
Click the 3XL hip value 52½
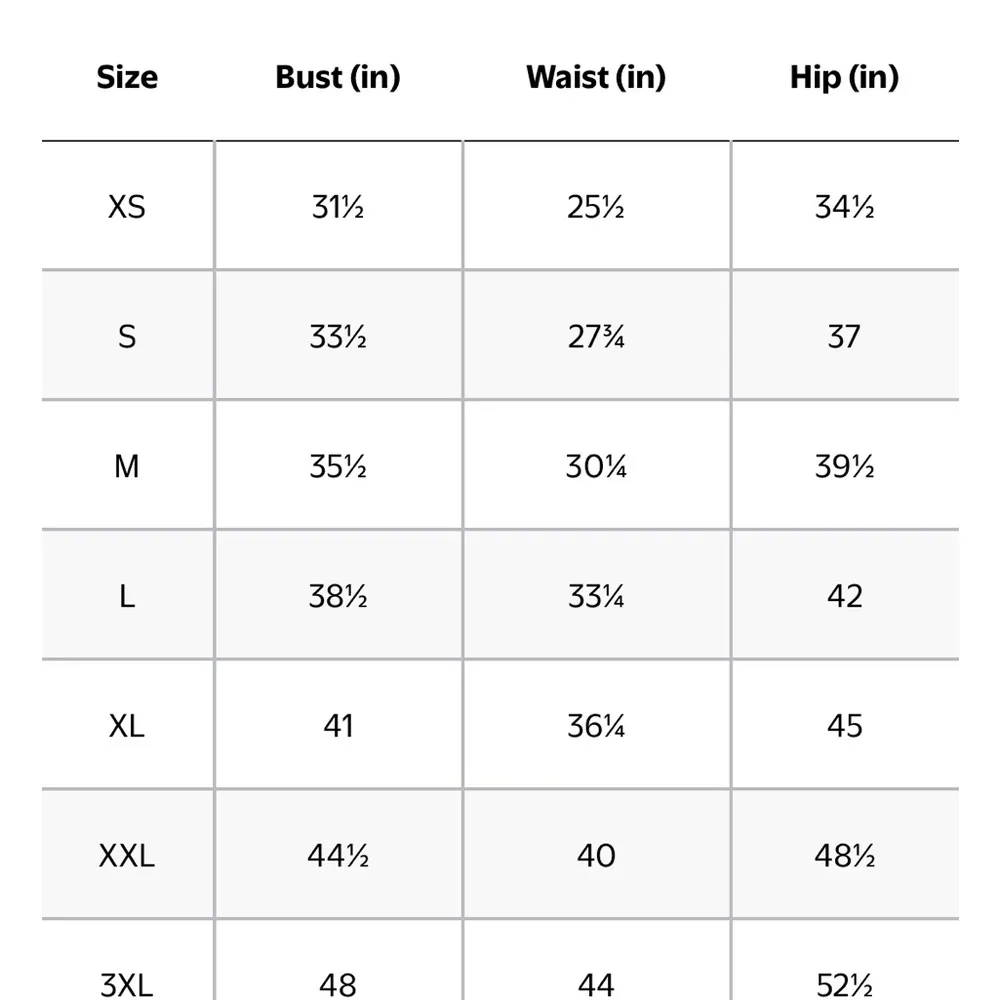tap(844, 984)
